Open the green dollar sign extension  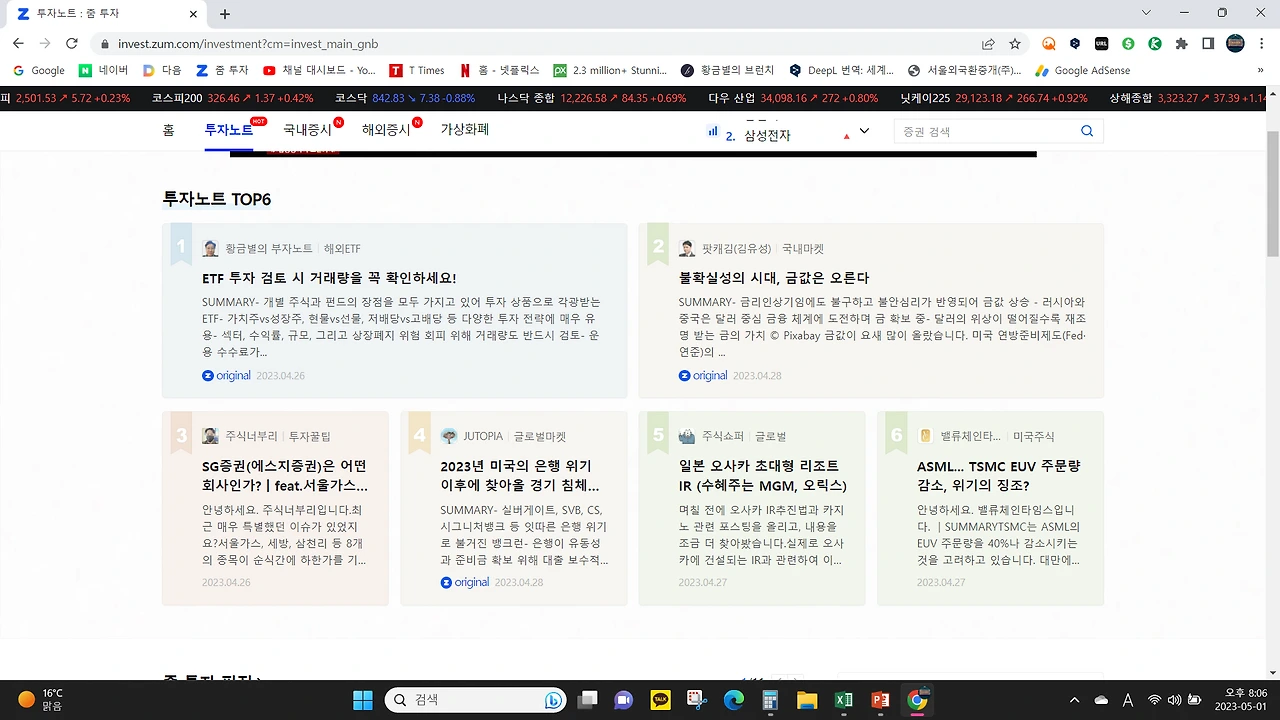coord(1128,44)
